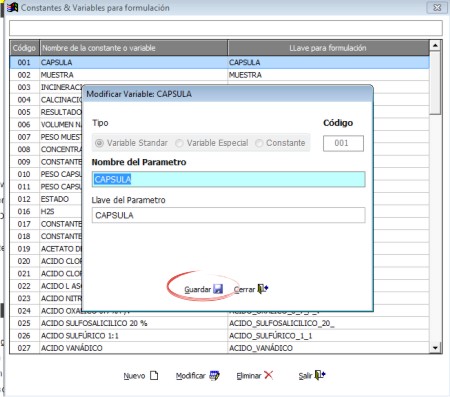This screenshot has height=397, width=450.
Task: Select the Variable Especial radio button
Action: tap(179, 143)
